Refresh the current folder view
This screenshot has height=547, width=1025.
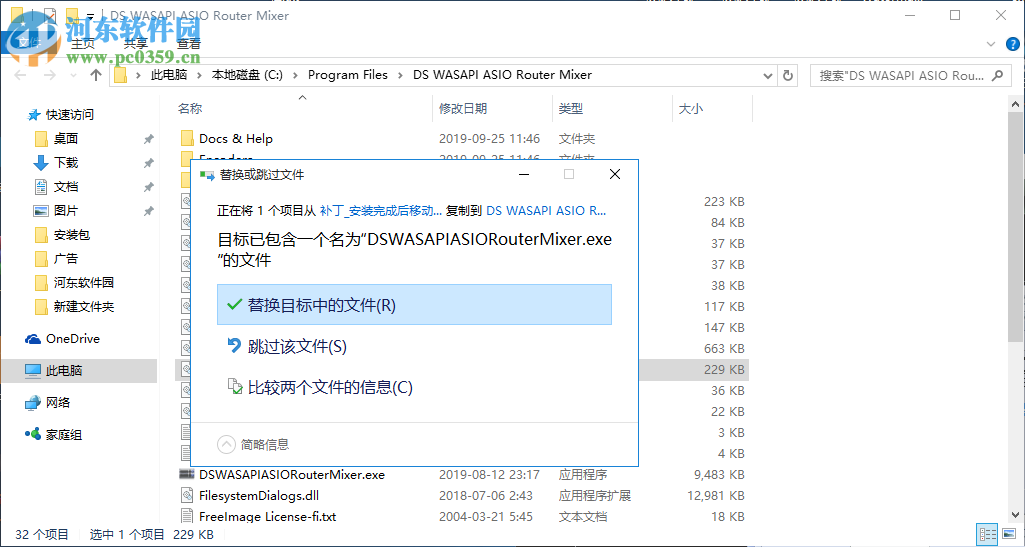pos(788,76)
